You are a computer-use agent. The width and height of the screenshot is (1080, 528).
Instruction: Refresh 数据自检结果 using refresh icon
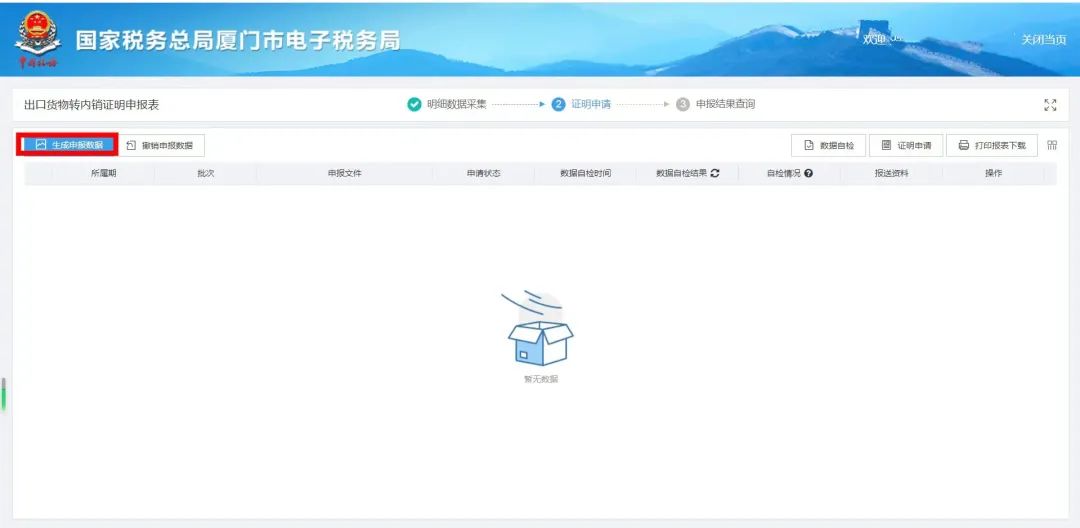pos(715,174)
